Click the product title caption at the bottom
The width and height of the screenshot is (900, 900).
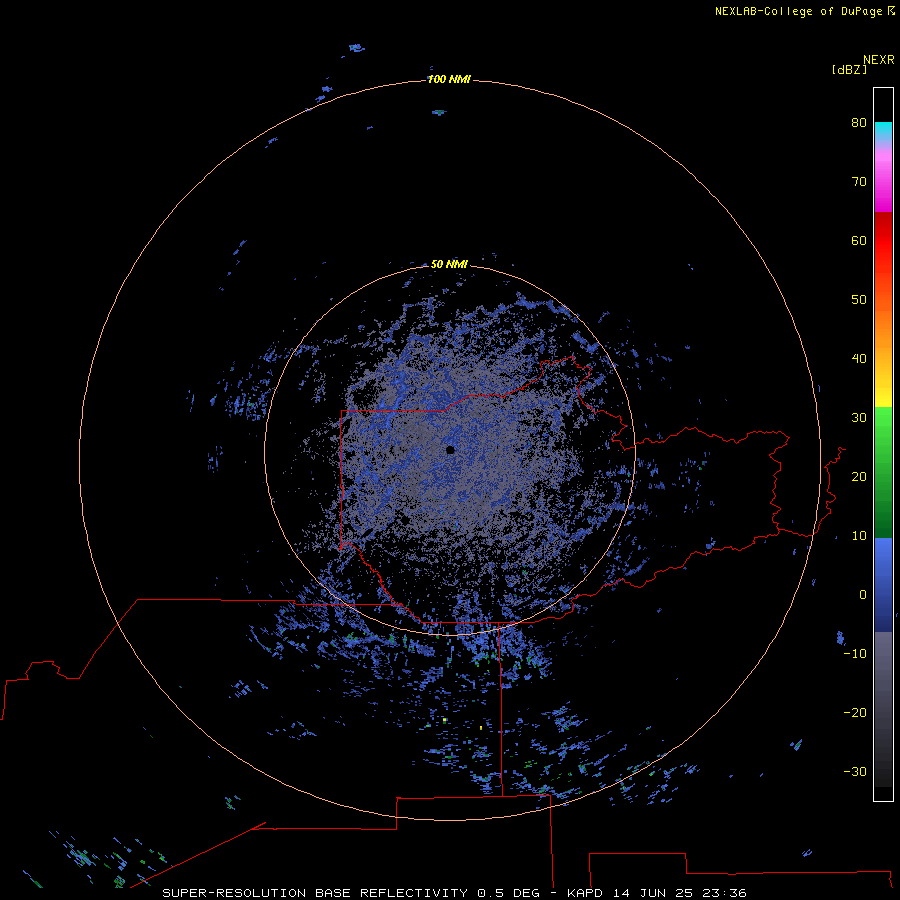[x=454, y=893]
